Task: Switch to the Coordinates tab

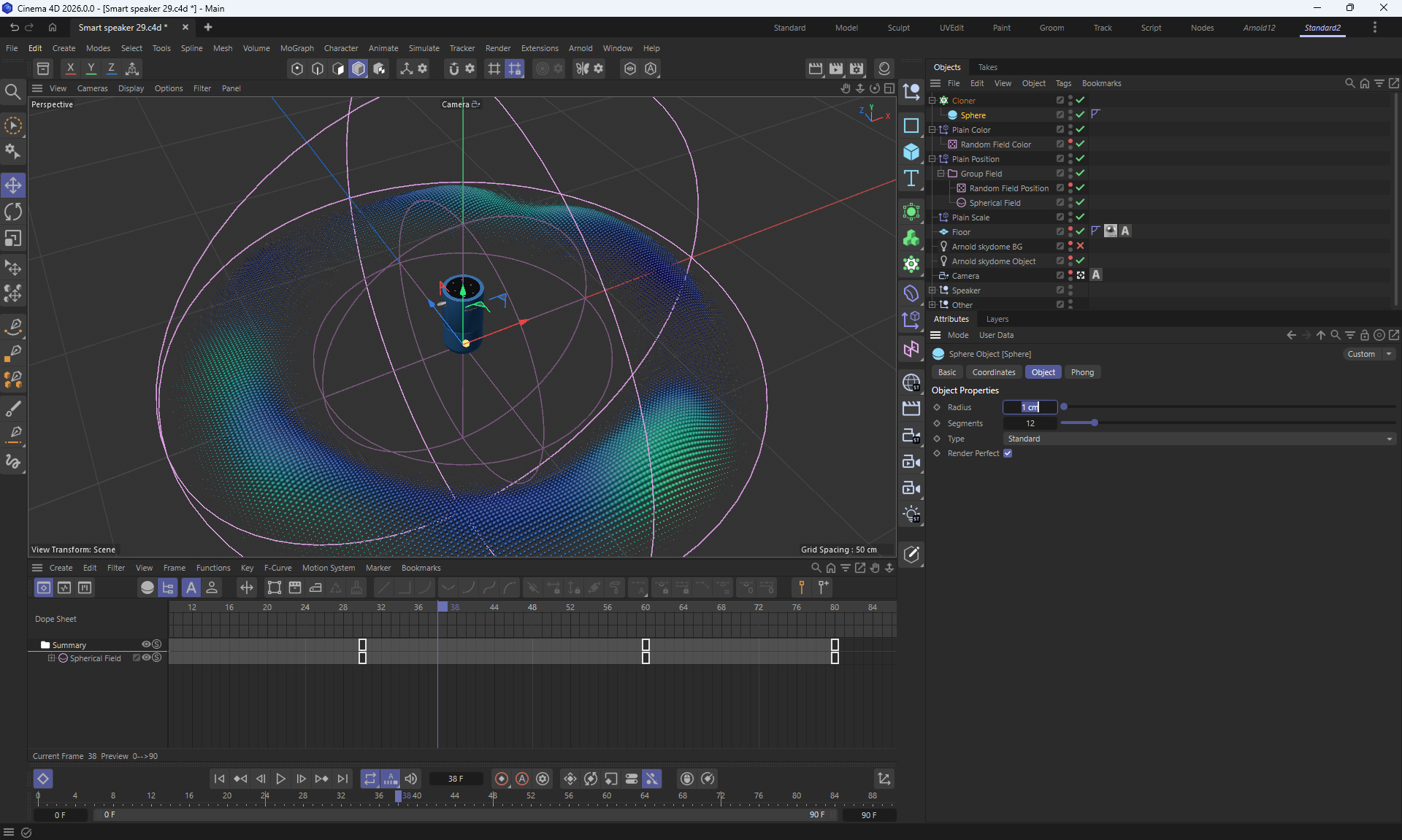Action: coord(993,372)
